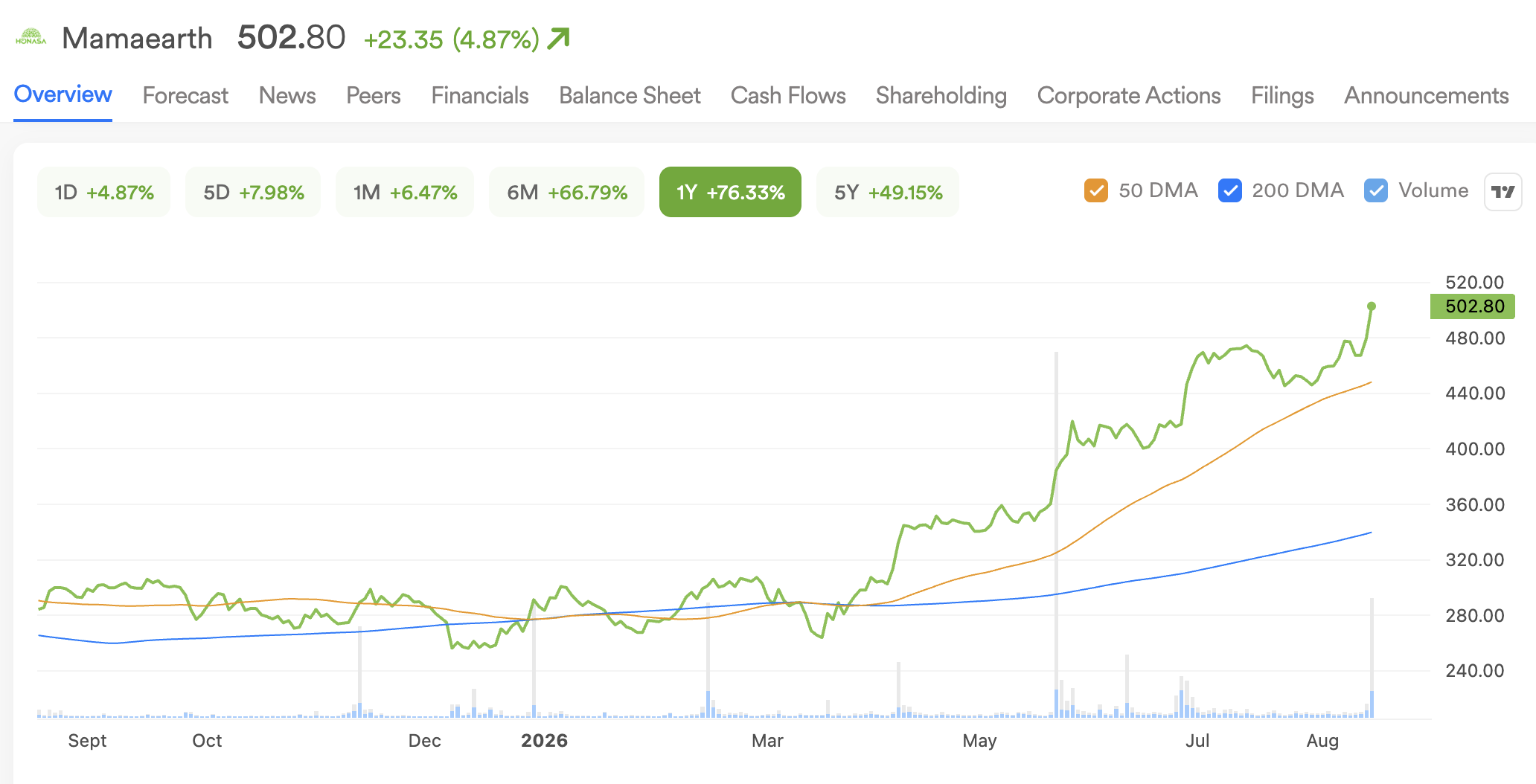Click the 502.80 price label on axis

(1473, 306)
